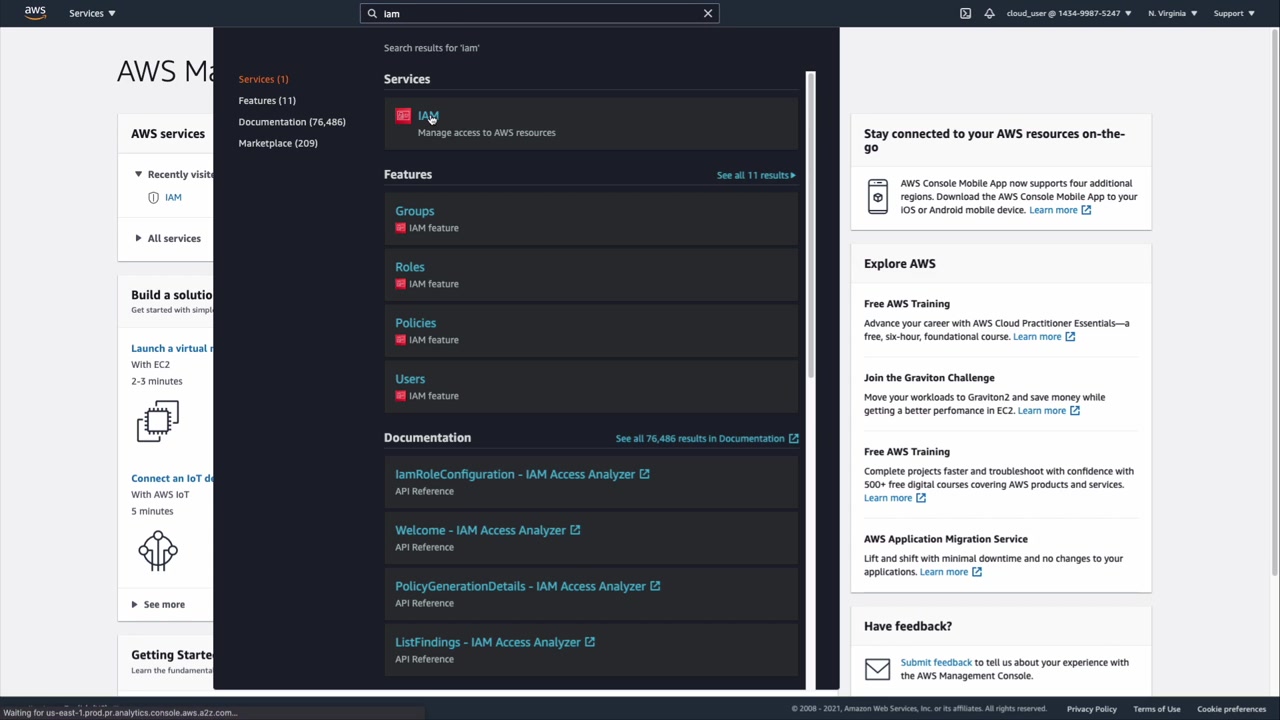Click the AWS IoT device icon
This screenshot has height=720, width=1280.
(158, 550)
